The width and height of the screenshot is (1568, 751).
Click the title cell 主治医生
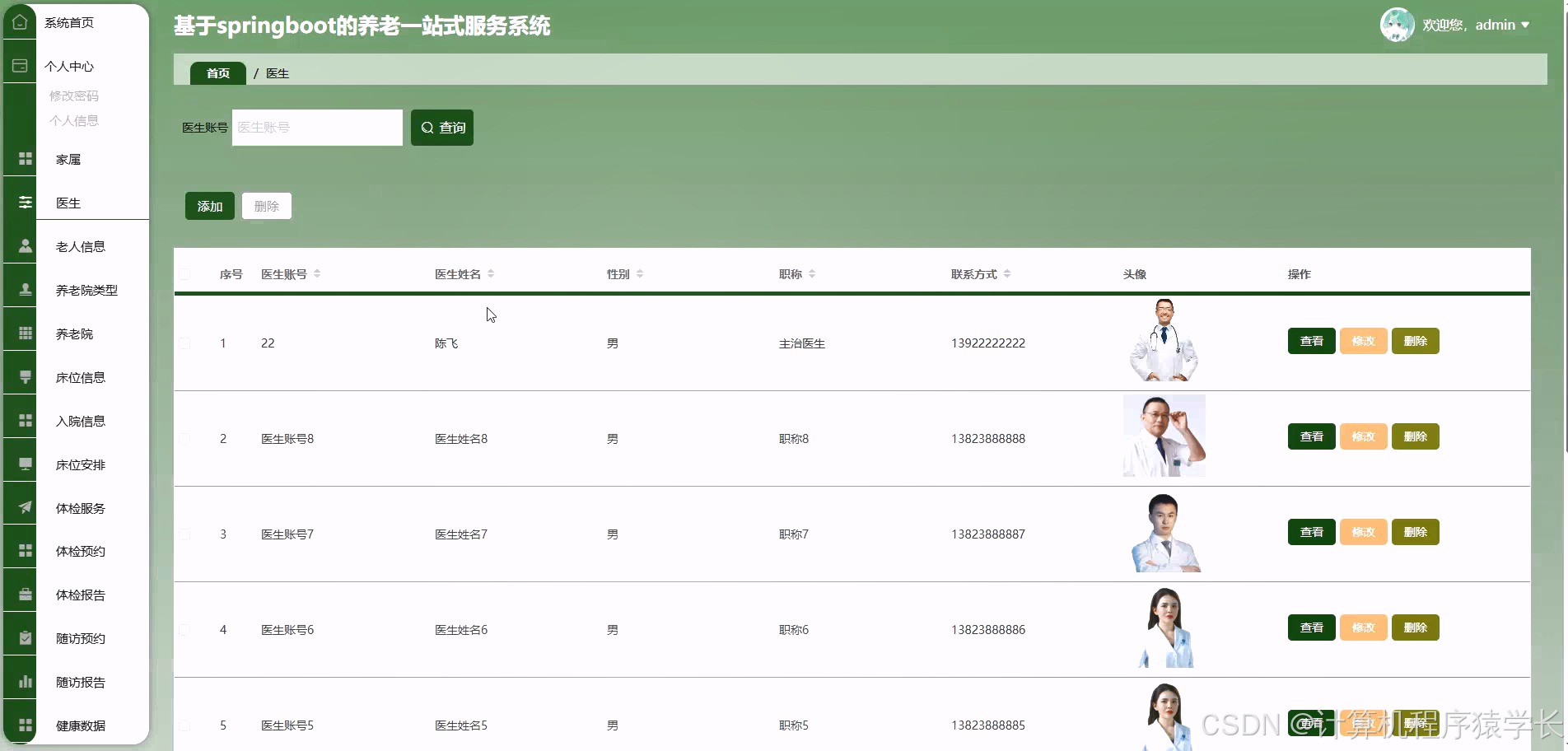(x=802, y=343)
